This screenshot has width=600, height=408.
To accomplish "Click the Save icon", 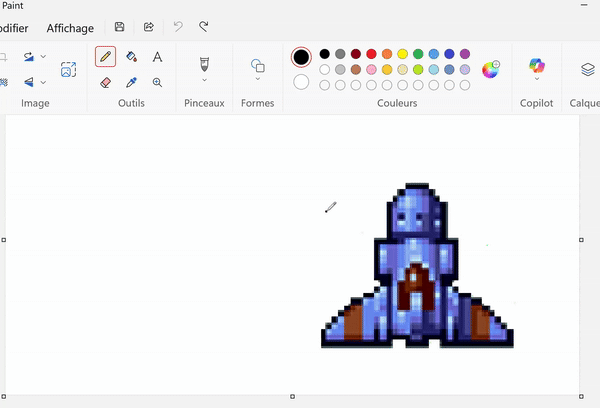I will [120, 27].
